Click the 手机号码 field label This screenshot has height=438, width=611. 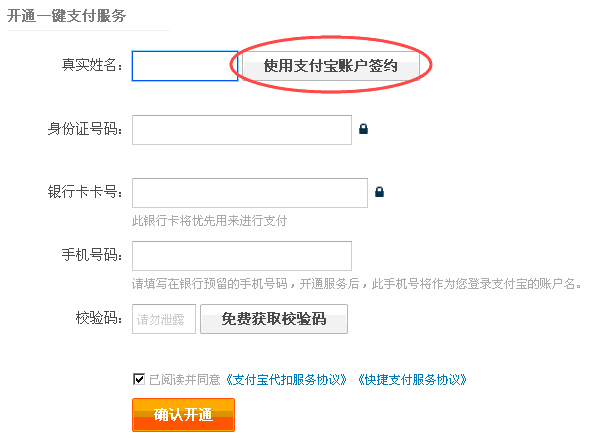[x=92, y=256]
